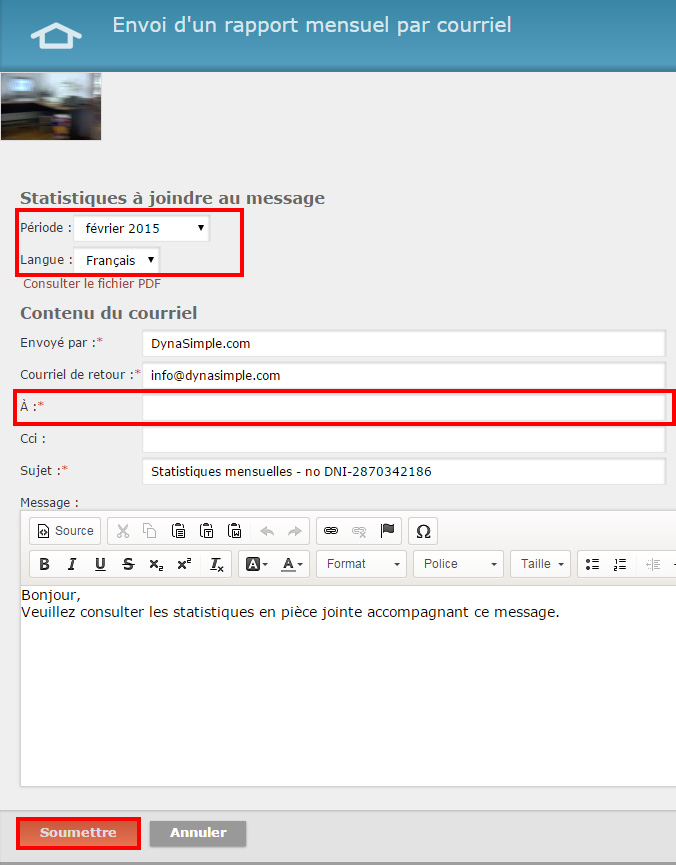Insert a link with the link icon
Screen dimensions: 676x865
(x=331, y=531)
